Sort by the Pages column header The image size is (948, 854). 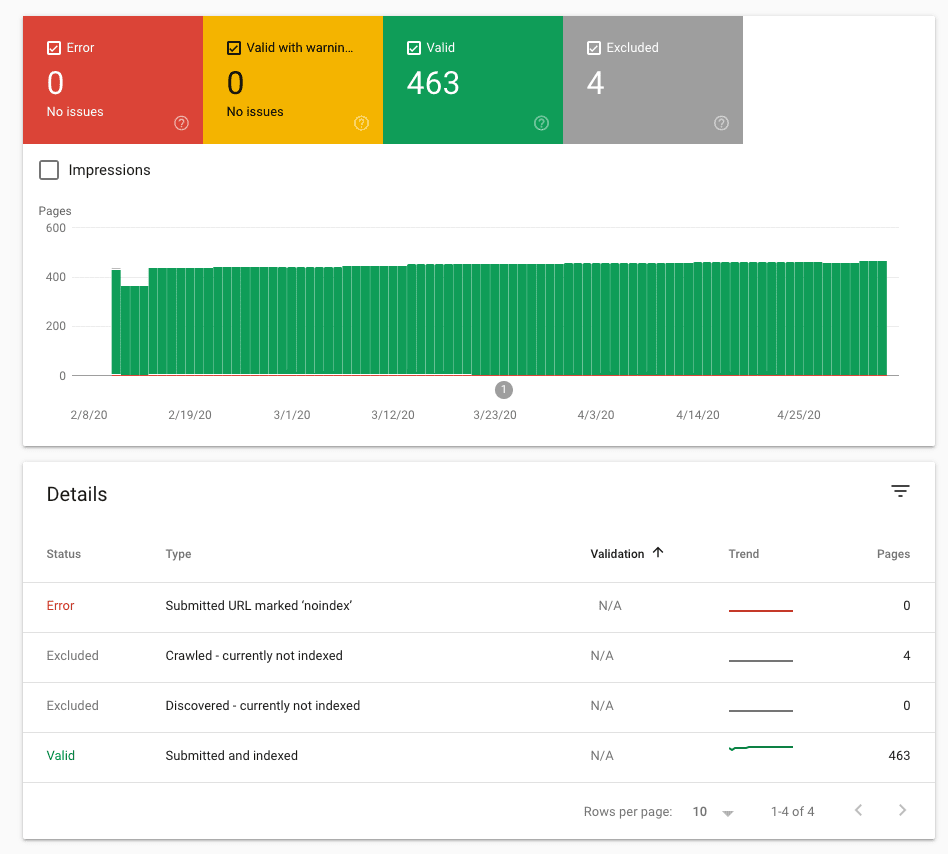click(x=894, y=554)
